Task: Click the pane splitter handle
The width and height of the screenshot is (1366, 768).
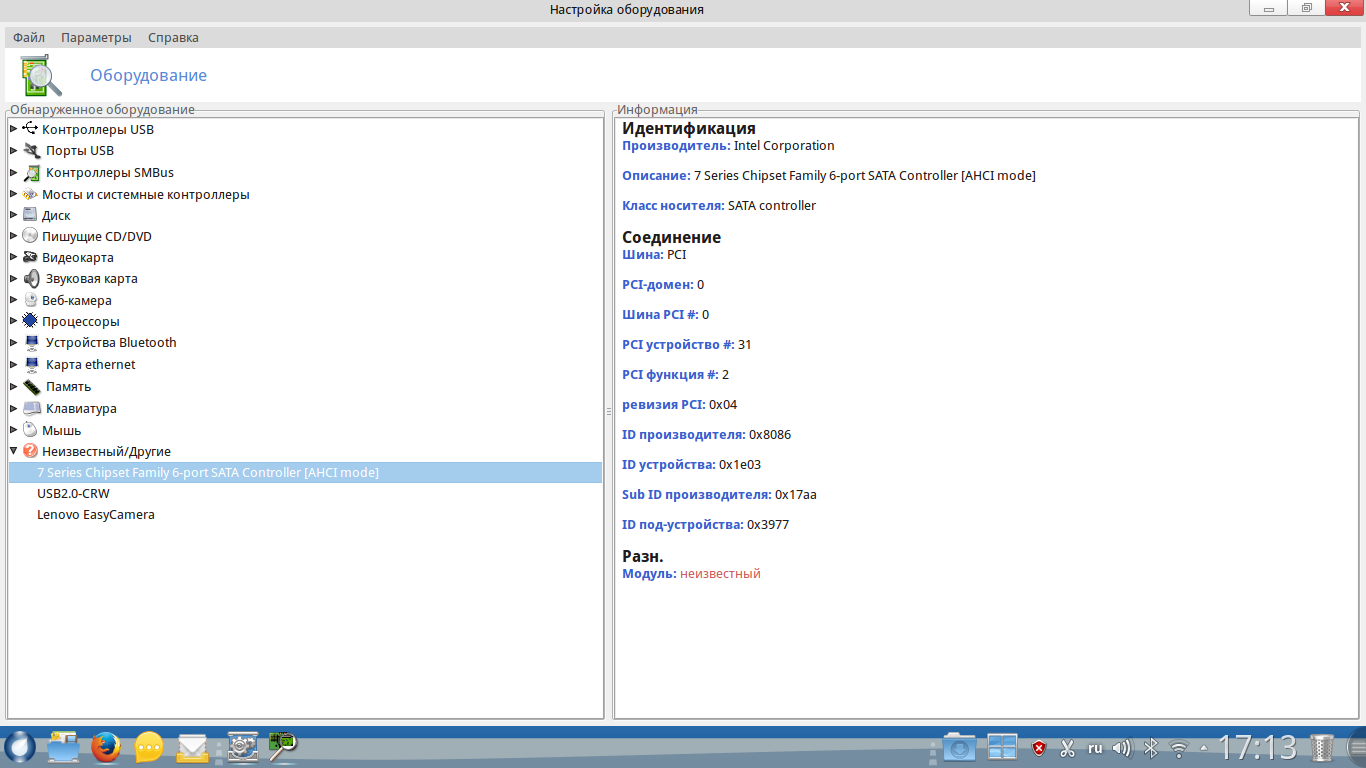Action: point(608,412)
